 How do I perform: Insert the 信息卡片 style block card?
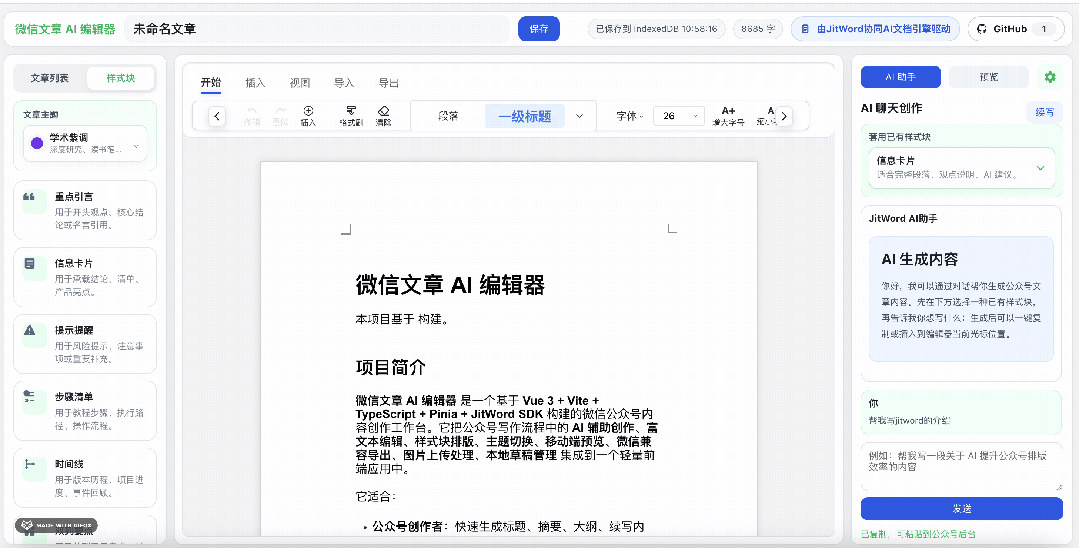click(85, 278)
